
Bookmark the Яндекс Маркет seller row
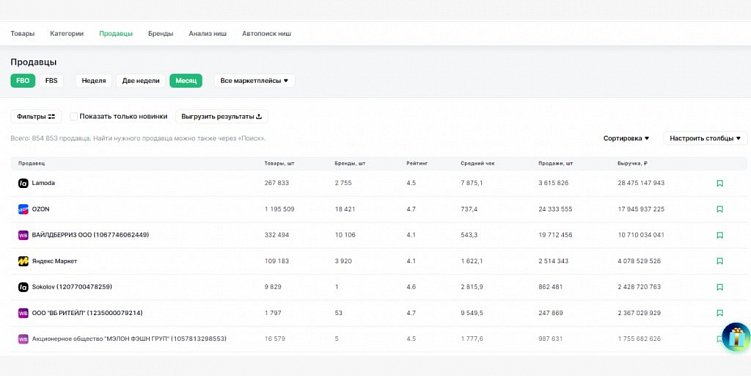tap(719, 261)
